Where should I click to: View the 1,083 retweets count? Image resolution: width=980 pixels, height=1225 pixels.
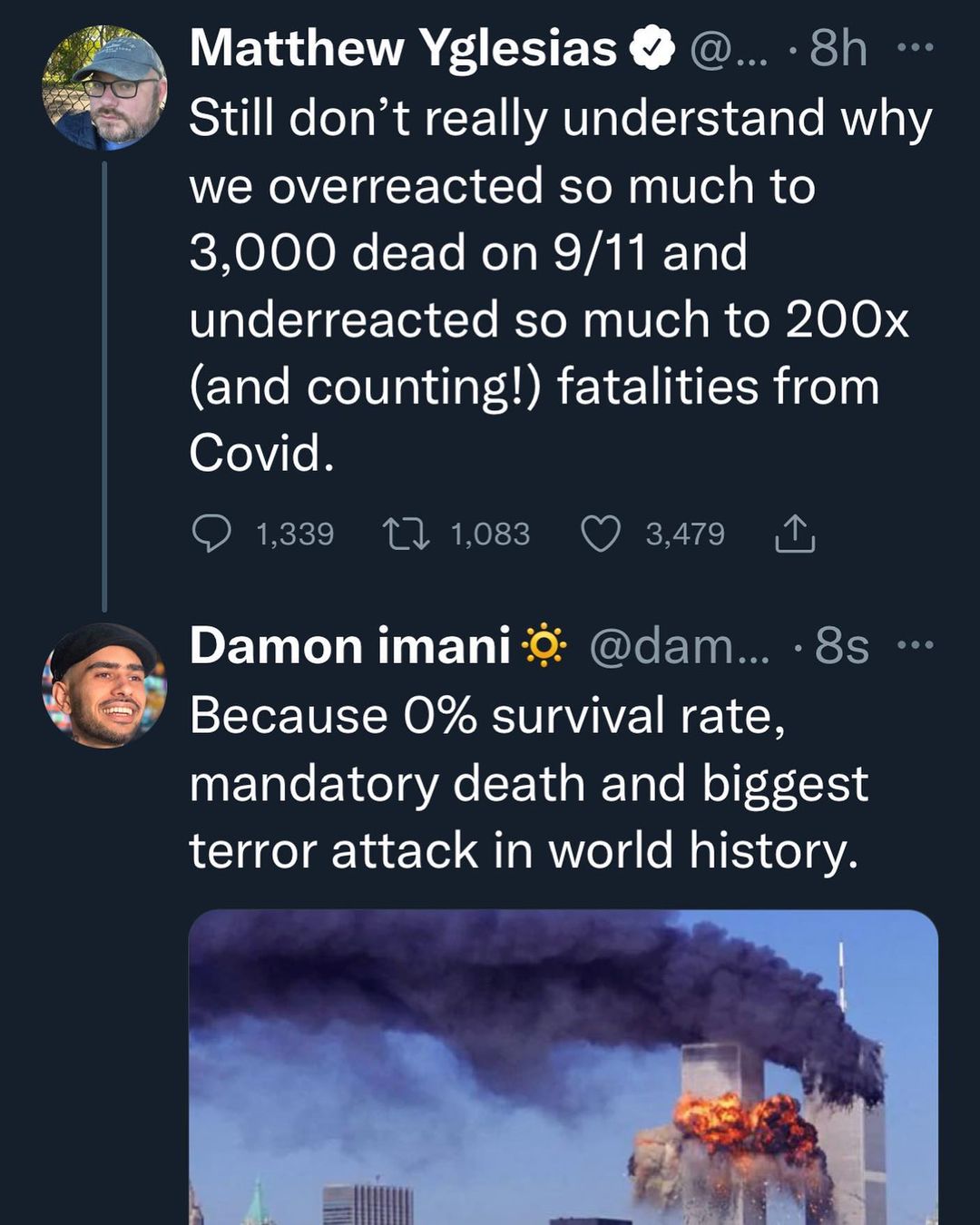point(490,534)
